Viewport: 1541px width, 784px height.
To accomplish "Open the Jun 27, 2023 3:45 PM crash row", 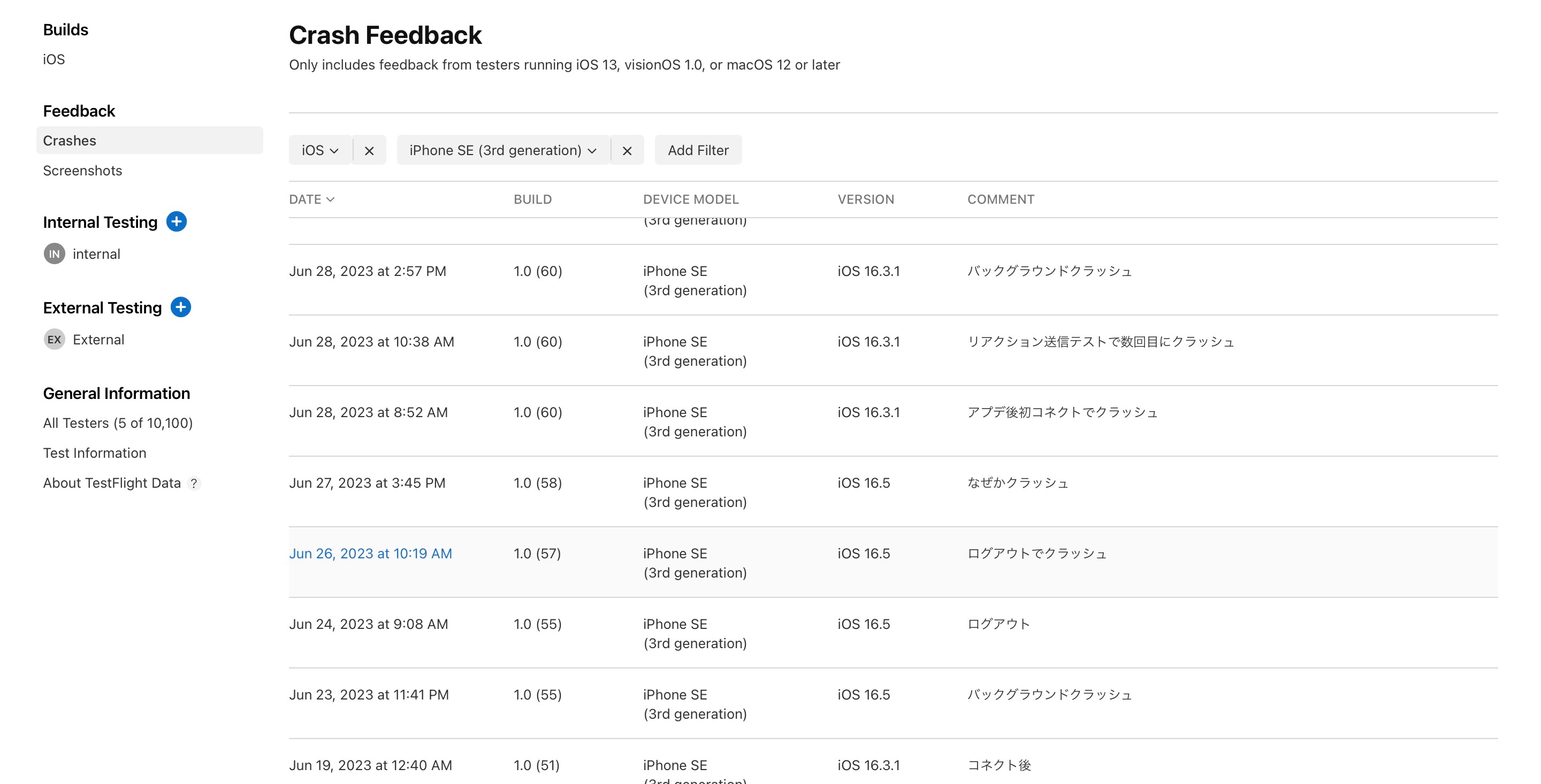I will [367, 482].
